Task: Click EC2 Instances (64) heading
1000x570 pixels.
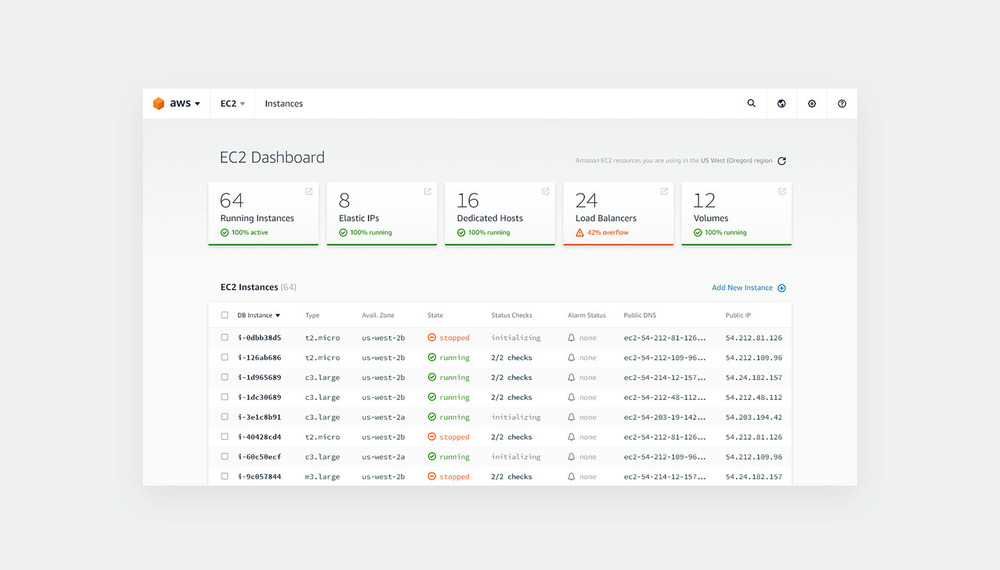Action: click(258, 287)
